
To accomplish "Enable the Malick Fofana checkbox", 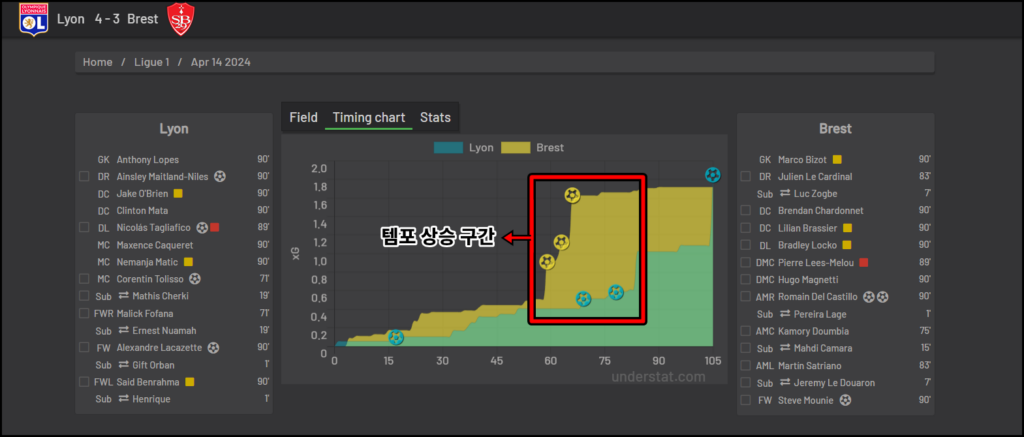I will click(x=84, y=314).
